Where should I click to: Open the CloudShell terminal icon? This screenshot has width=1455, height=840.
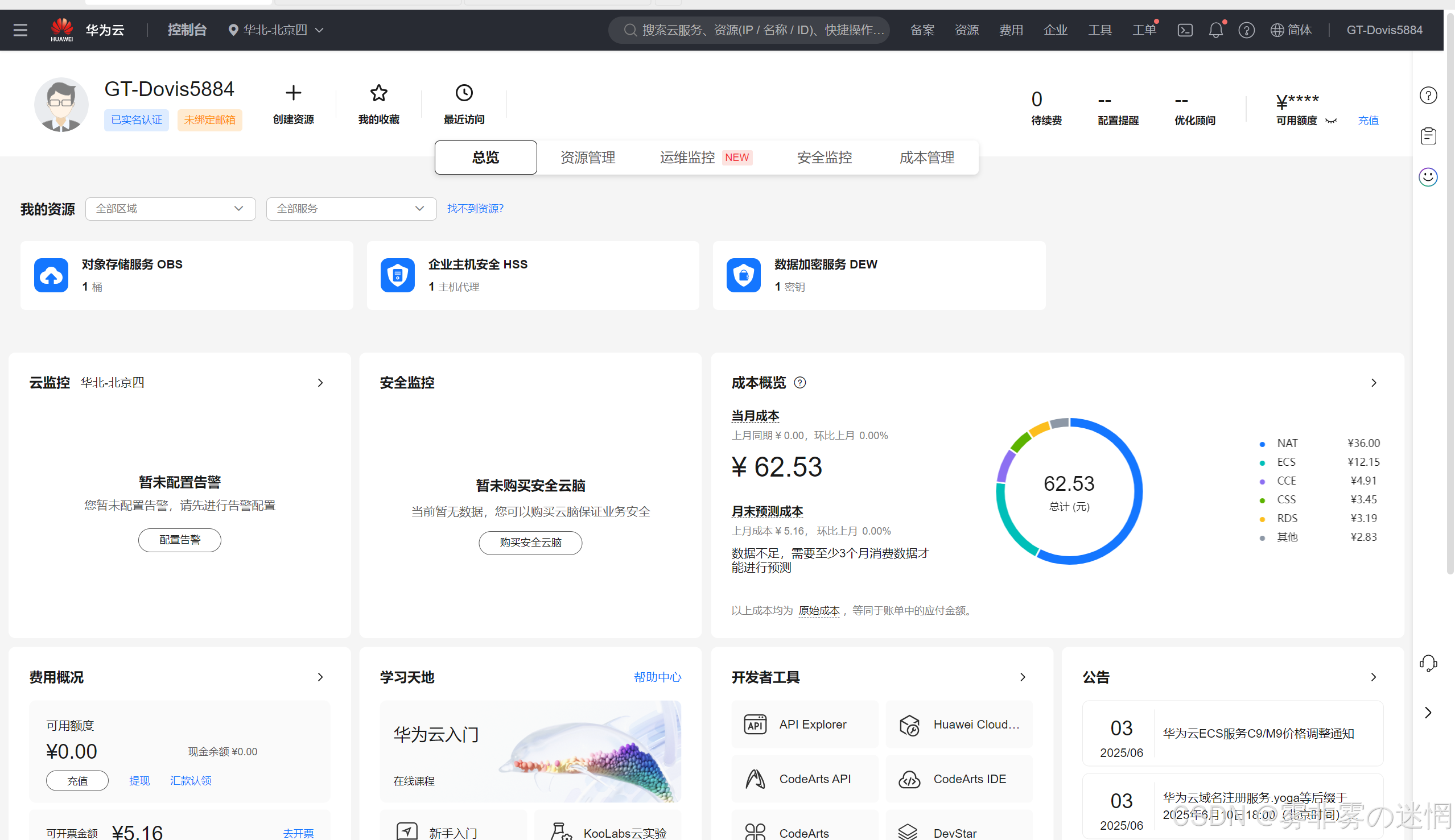pos(1185,30)
